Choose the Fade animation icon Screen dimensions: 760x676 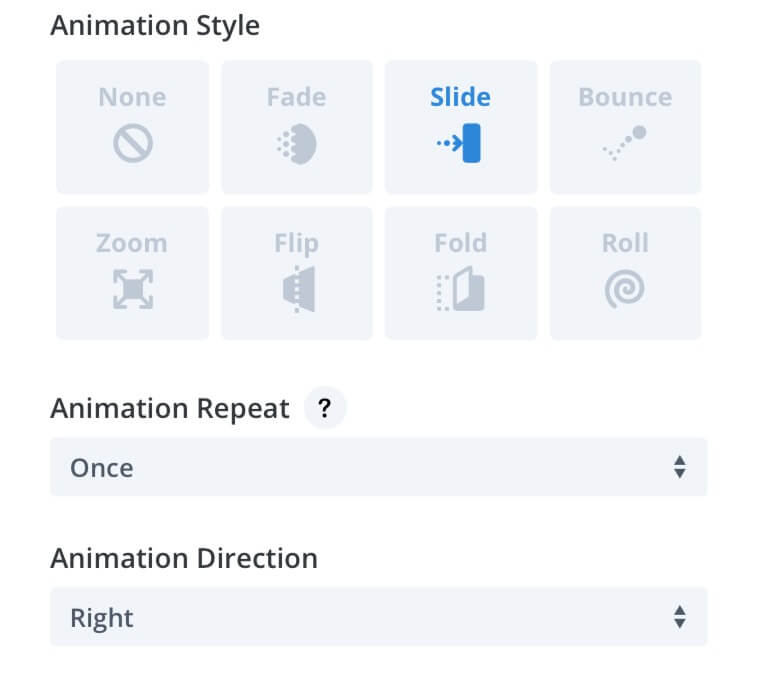[297, 144]
